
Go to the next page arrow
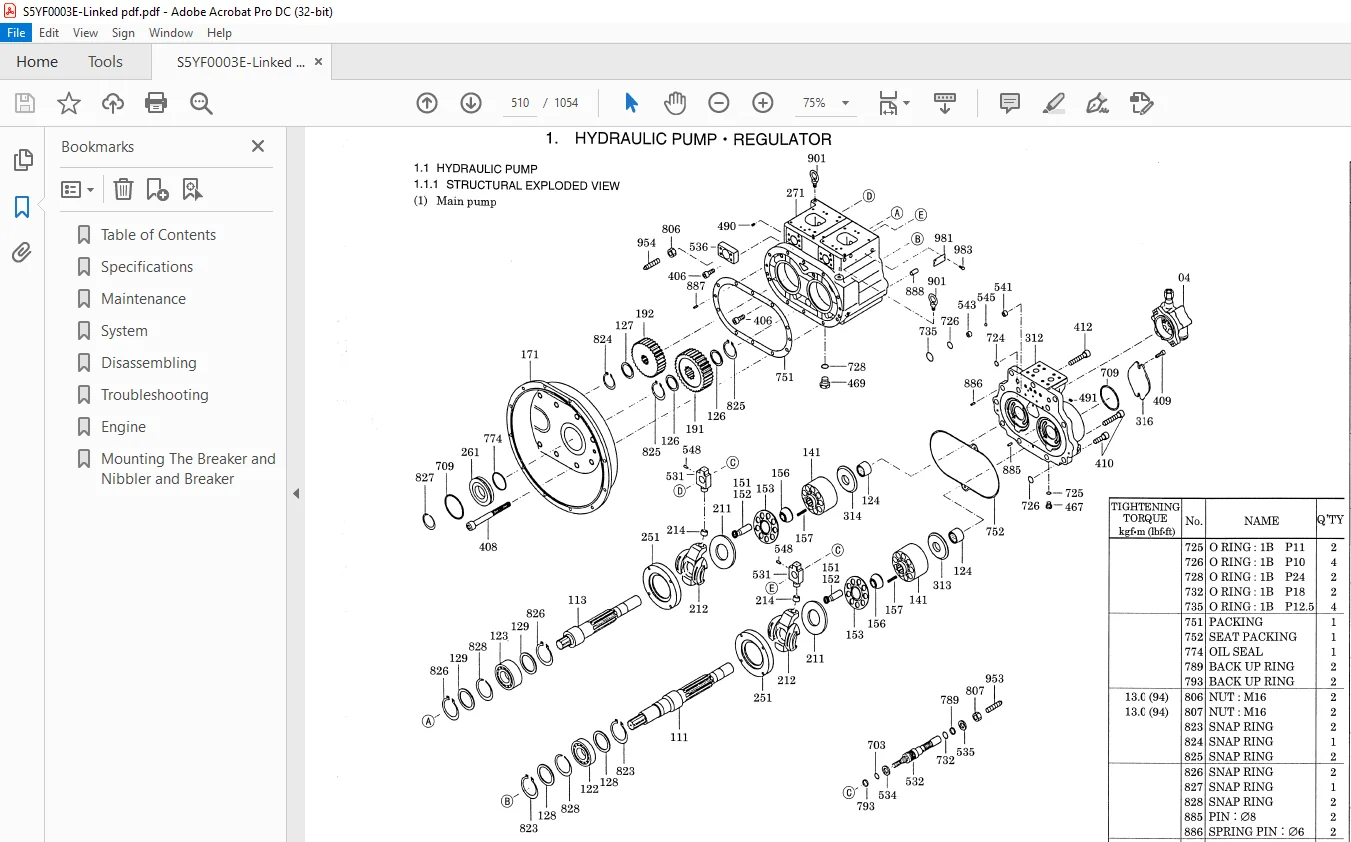(x=471, y=103)
